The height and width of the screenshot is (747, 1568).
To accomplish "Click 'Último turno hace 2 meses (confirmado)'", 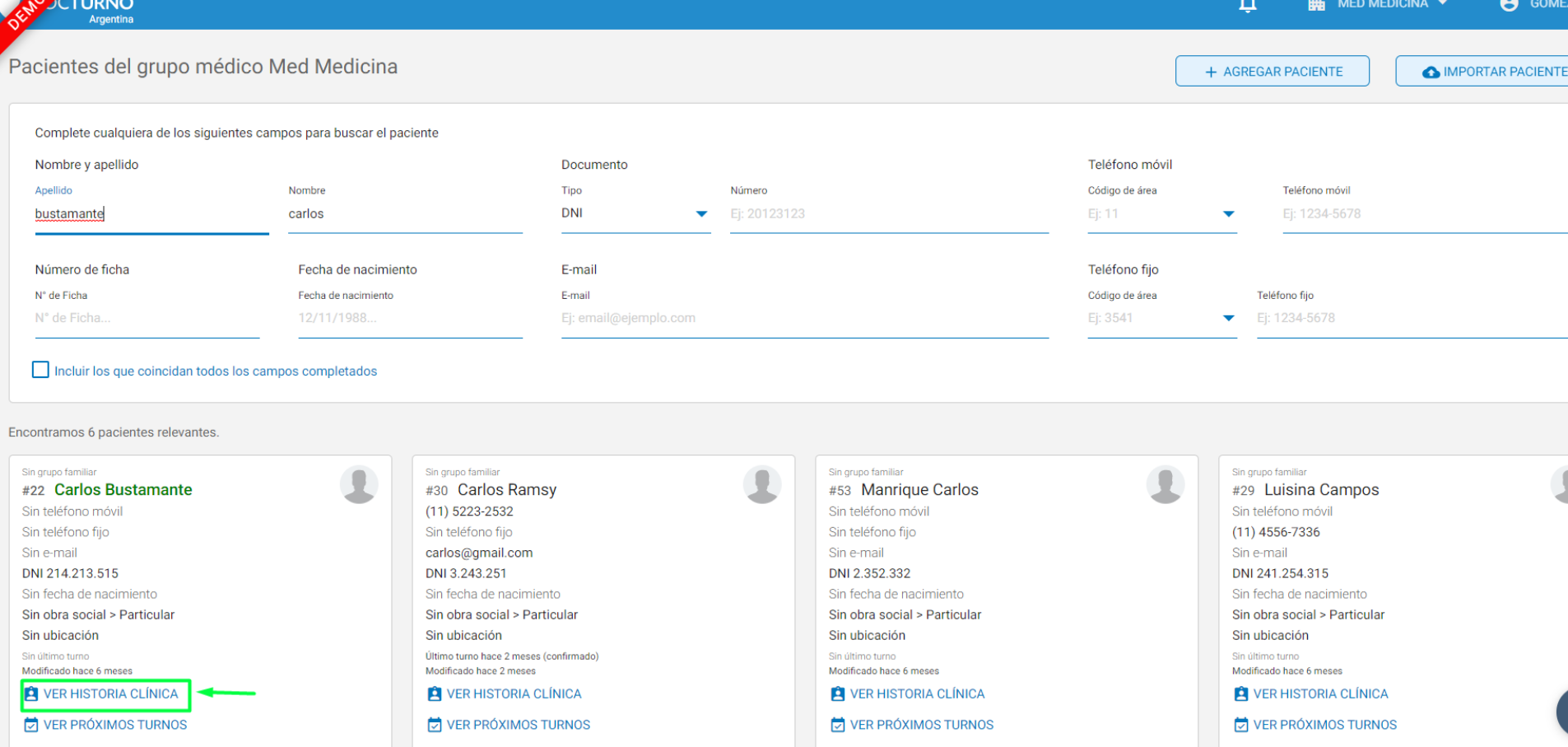I will tap(512, 656).
